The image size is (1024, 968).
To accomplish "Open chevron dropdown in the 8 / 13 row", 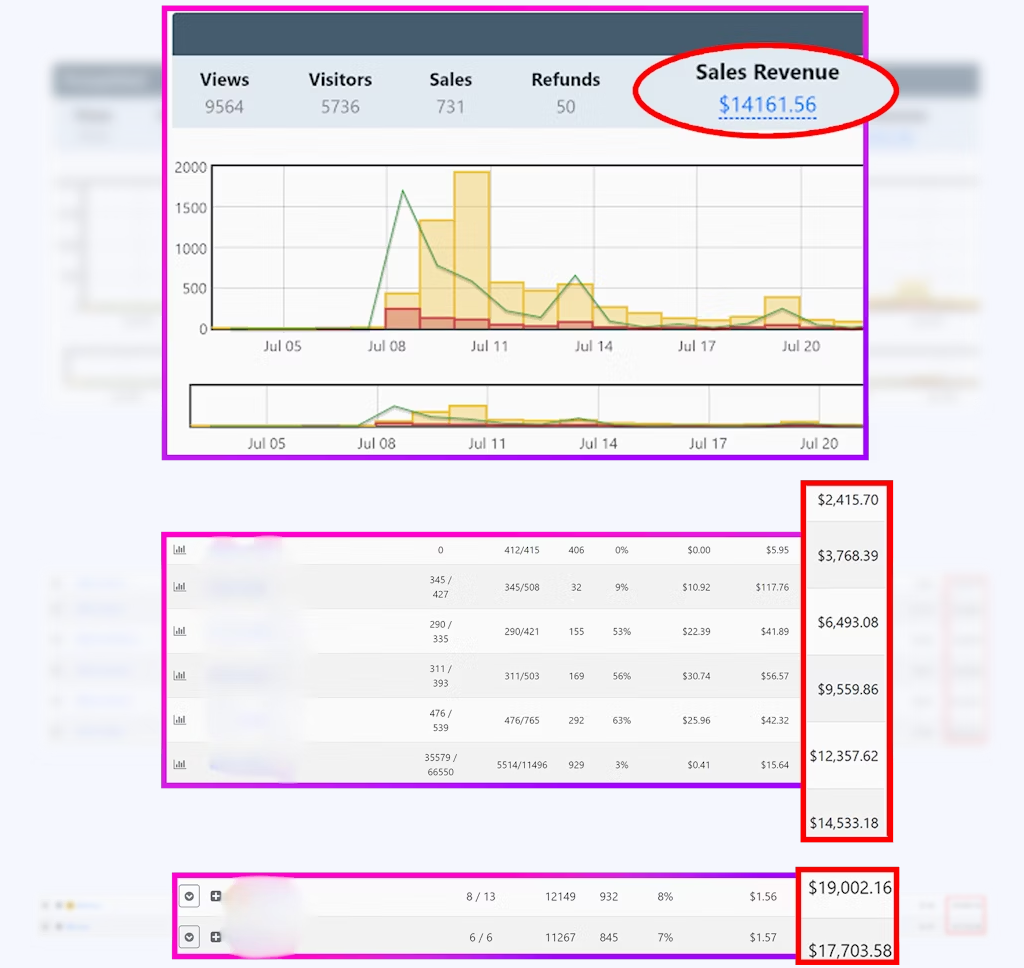I will pos(189,896).
